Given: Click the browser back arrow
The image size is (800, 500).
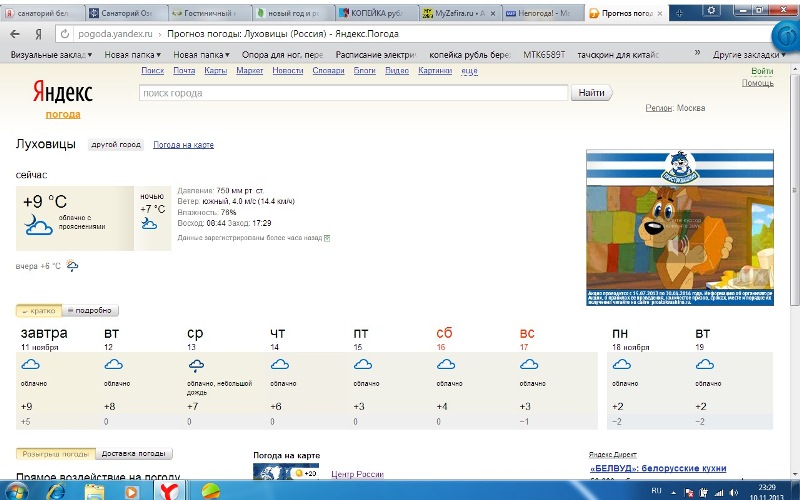Looking at the screenshot, I should tap(13, 34).
